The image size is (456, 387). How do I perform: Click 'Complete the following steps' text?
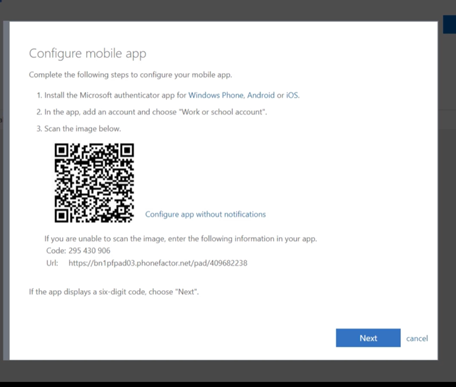tap(130, 75)
